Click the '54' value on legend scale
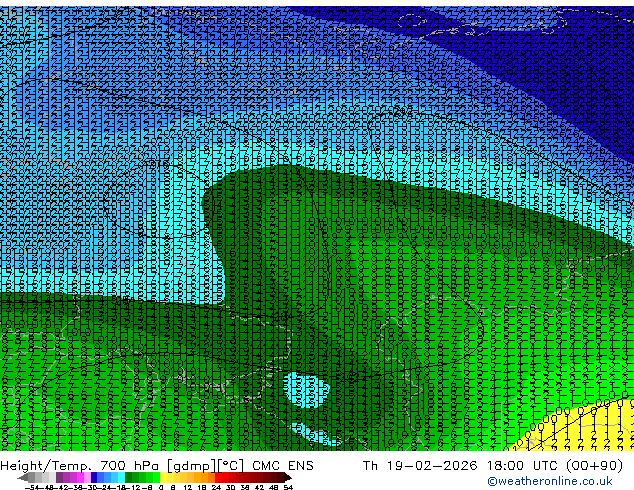 (x=288, y=487)
